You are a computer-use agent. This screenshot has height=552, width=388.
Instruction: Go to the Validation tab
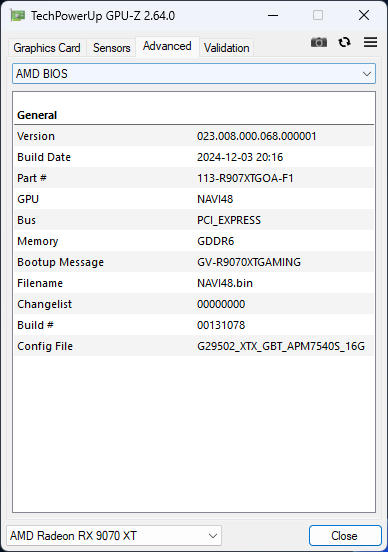[x=226, y=48]
